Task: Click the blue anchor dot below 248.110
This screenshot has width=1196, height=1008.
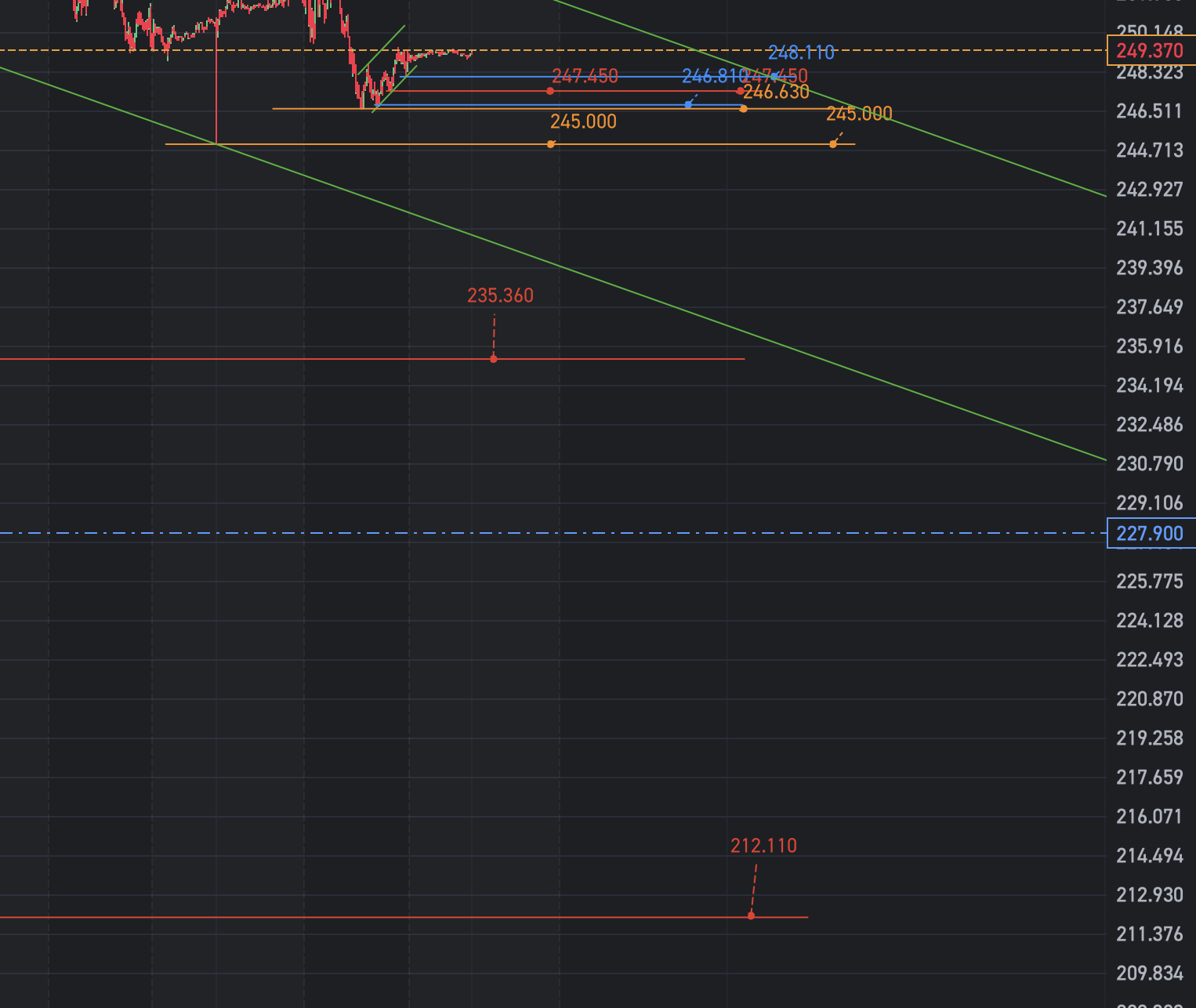Action: [x=774, y=76]
